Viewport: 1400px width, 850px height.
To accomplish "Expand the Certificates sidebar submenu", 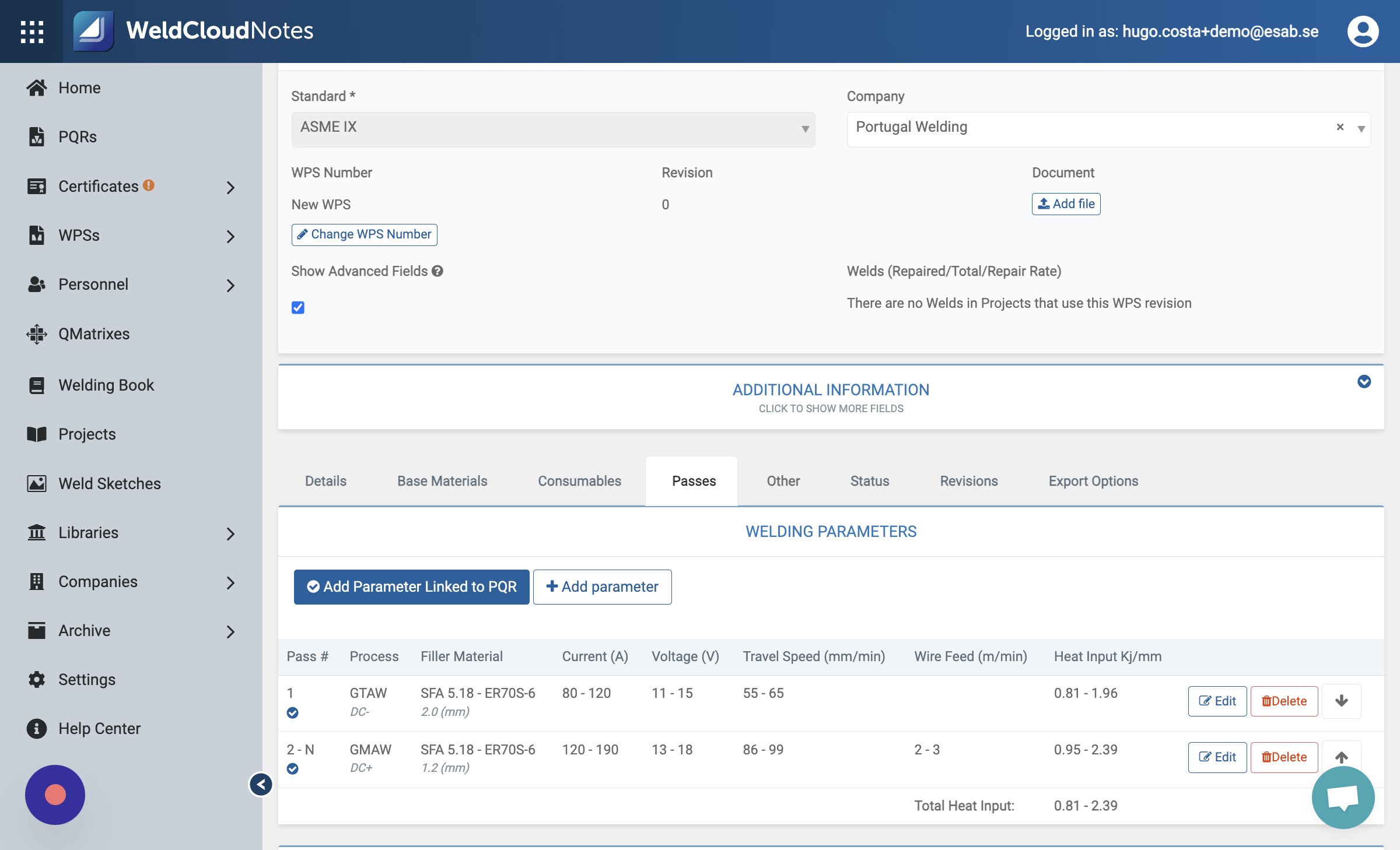I will 230,187.
